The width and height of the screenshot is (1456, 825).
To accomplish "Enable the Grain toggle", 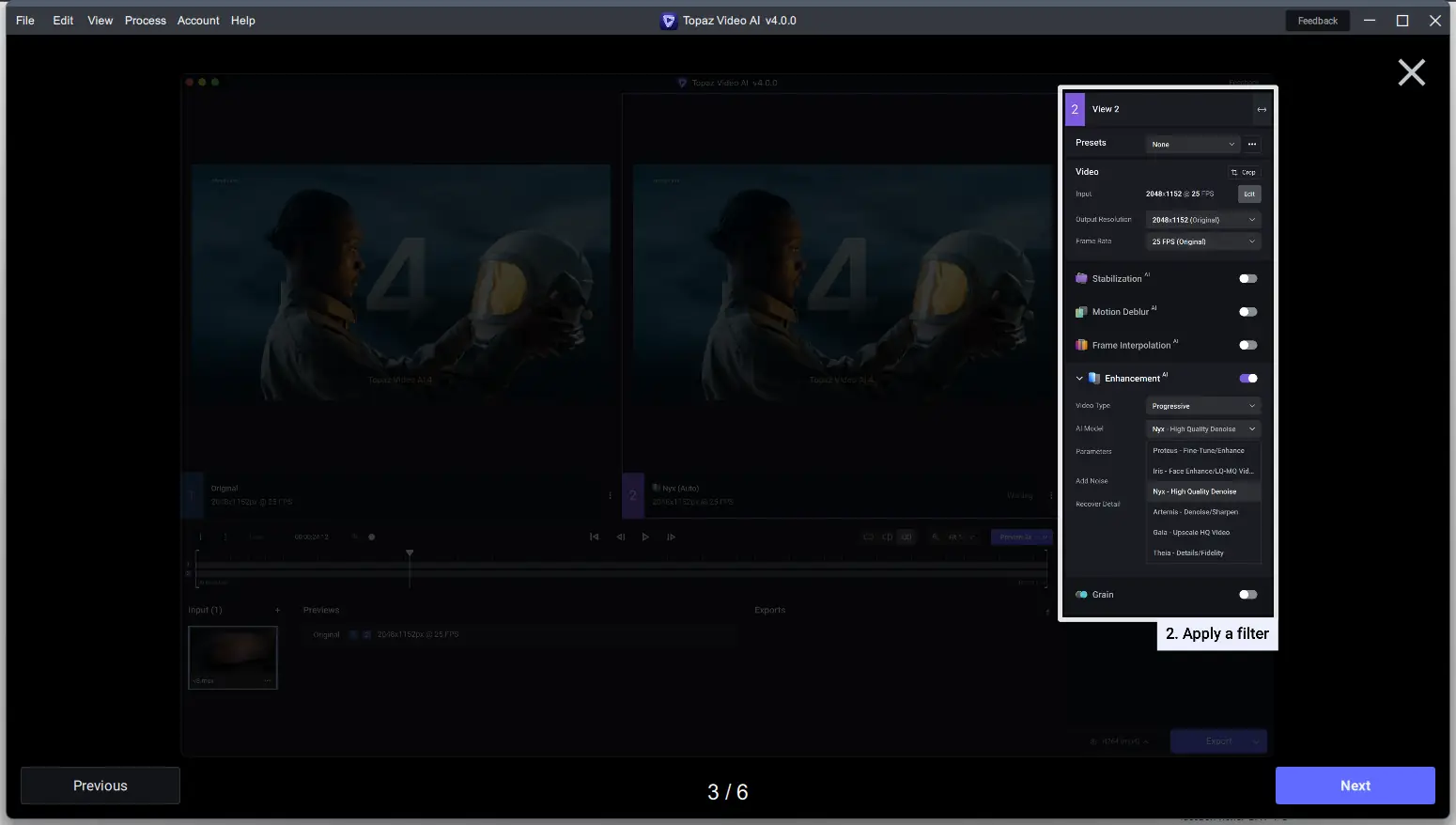I will click(1248, 595).
